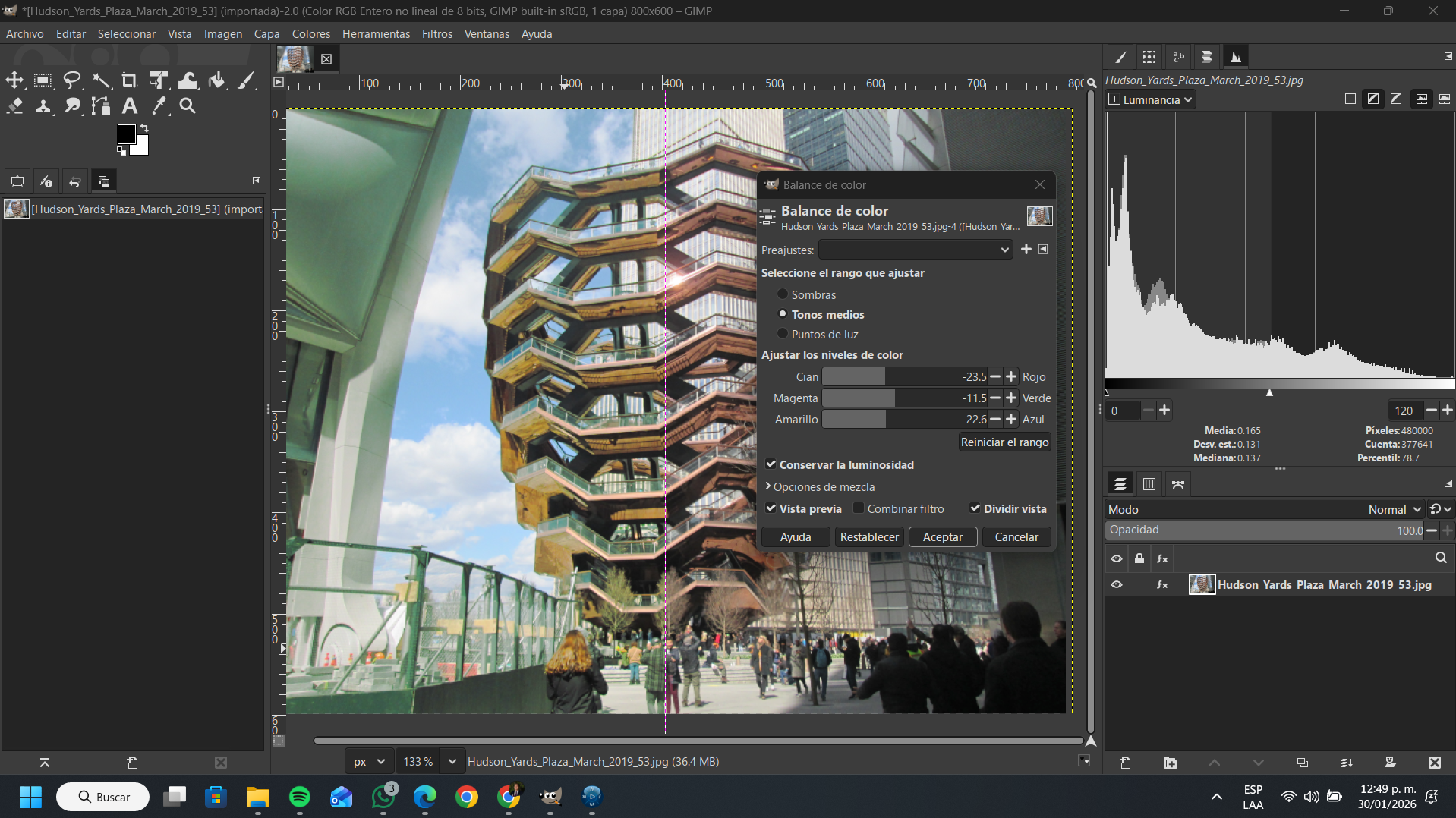Click Reiniciar el rango button
Viewport: 1456px width, 818px height.
click(x=1004, y=442)
